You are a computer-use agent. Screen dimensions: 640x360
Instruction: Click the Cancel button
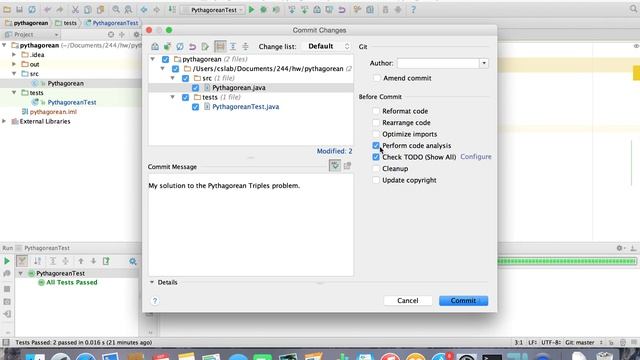(408, 301)
